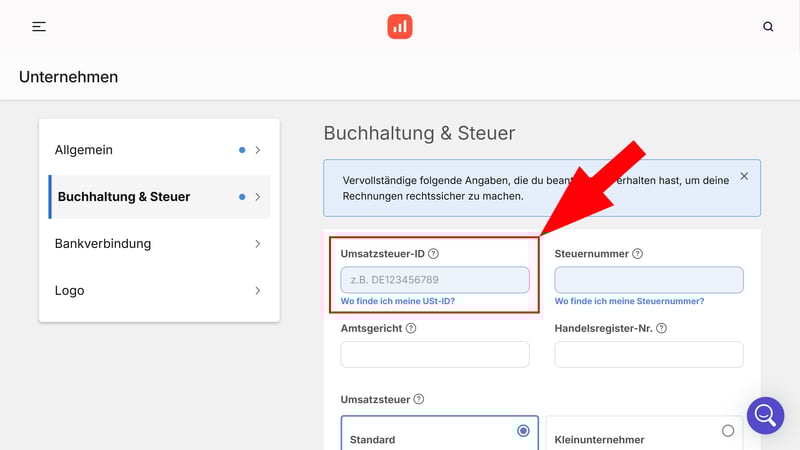Screen dimensions: 800x450
Task: Open search via the magnifier icon
Action: pyautogui.click(x=768, y=27)
